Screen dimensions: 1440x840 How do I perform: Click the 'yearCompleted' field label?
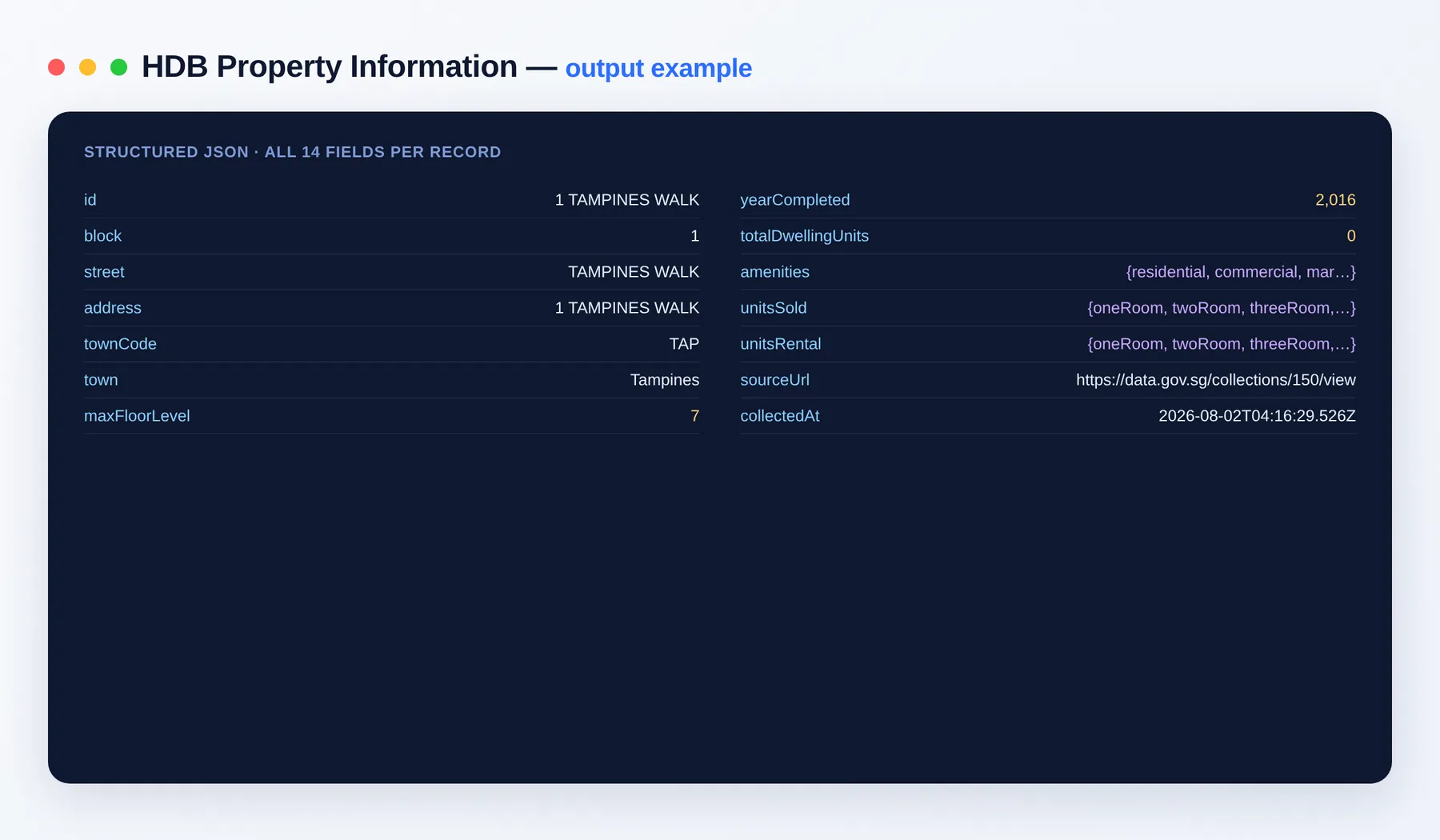click(795, 200)
